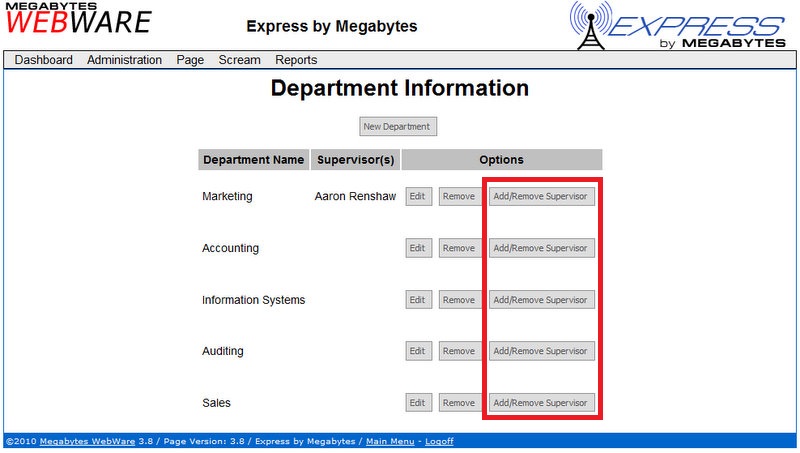Viewport: 800px width, 453px height.
Task: Add/Remove Supervisor for Accounting department
Action: 541,248
